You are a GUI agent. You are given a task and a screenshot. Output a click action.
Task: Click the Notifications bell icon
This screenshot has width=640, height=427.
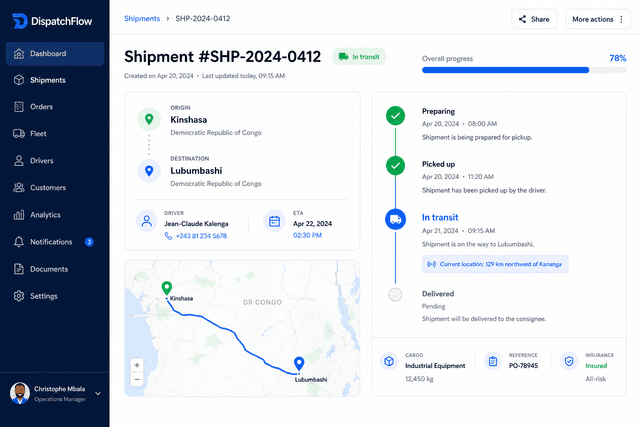coord(19,242)
